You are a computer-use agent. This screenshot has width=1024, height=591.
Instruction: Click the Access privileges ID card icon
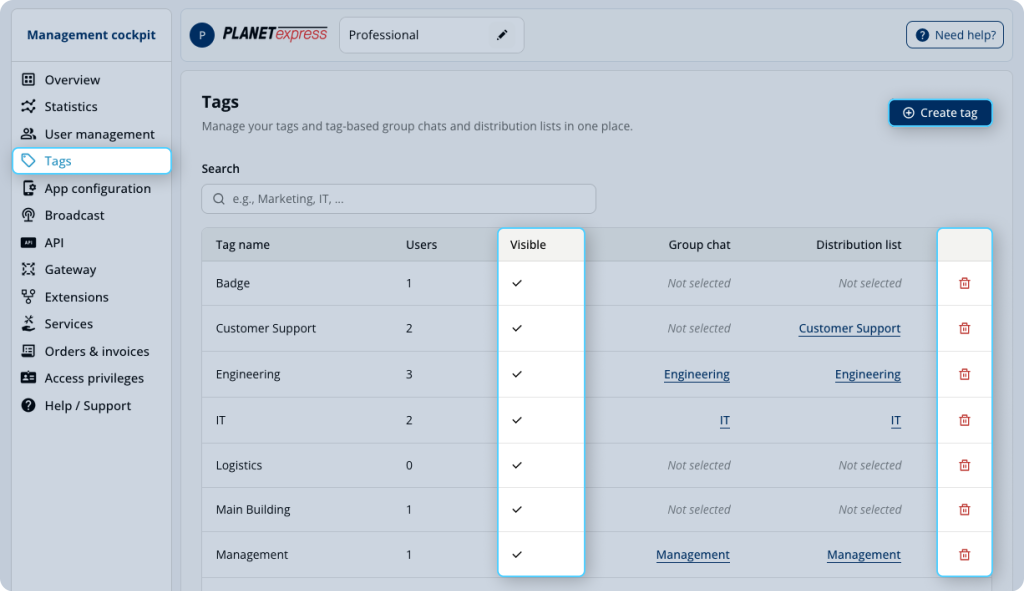pyautogui.click(x=28, y=377)
